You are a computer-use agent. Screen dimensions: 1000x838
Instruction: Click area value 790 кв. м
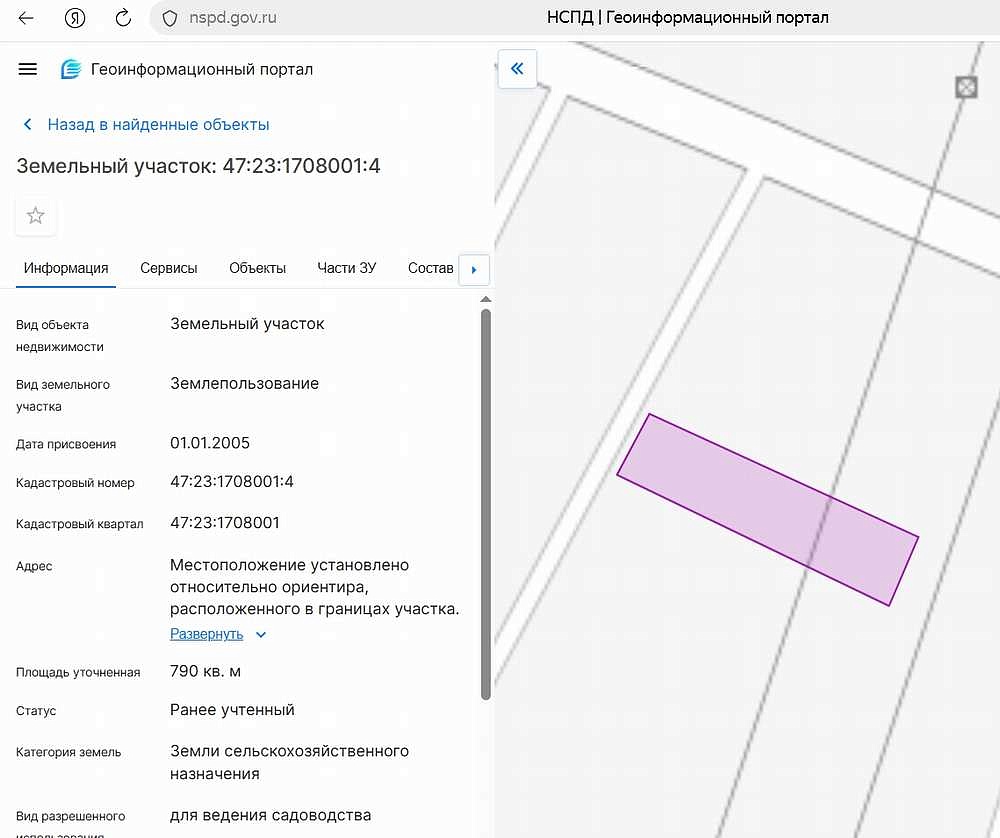(205, 672)
